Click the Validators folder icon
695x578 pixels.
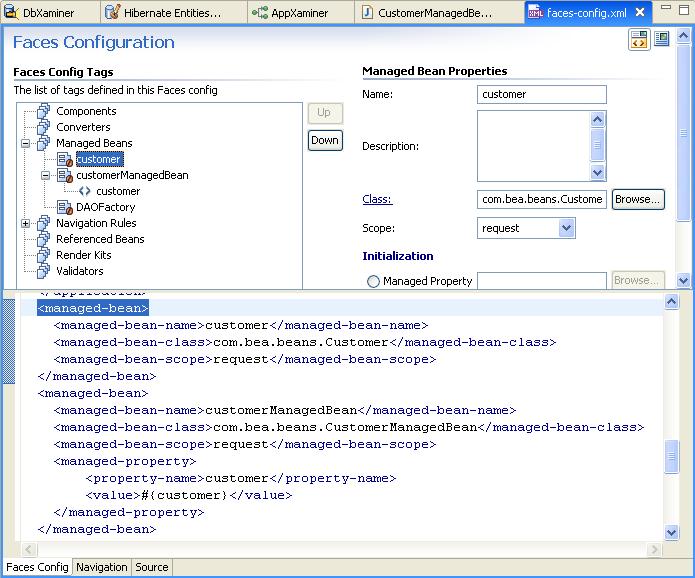pos(43,270)
